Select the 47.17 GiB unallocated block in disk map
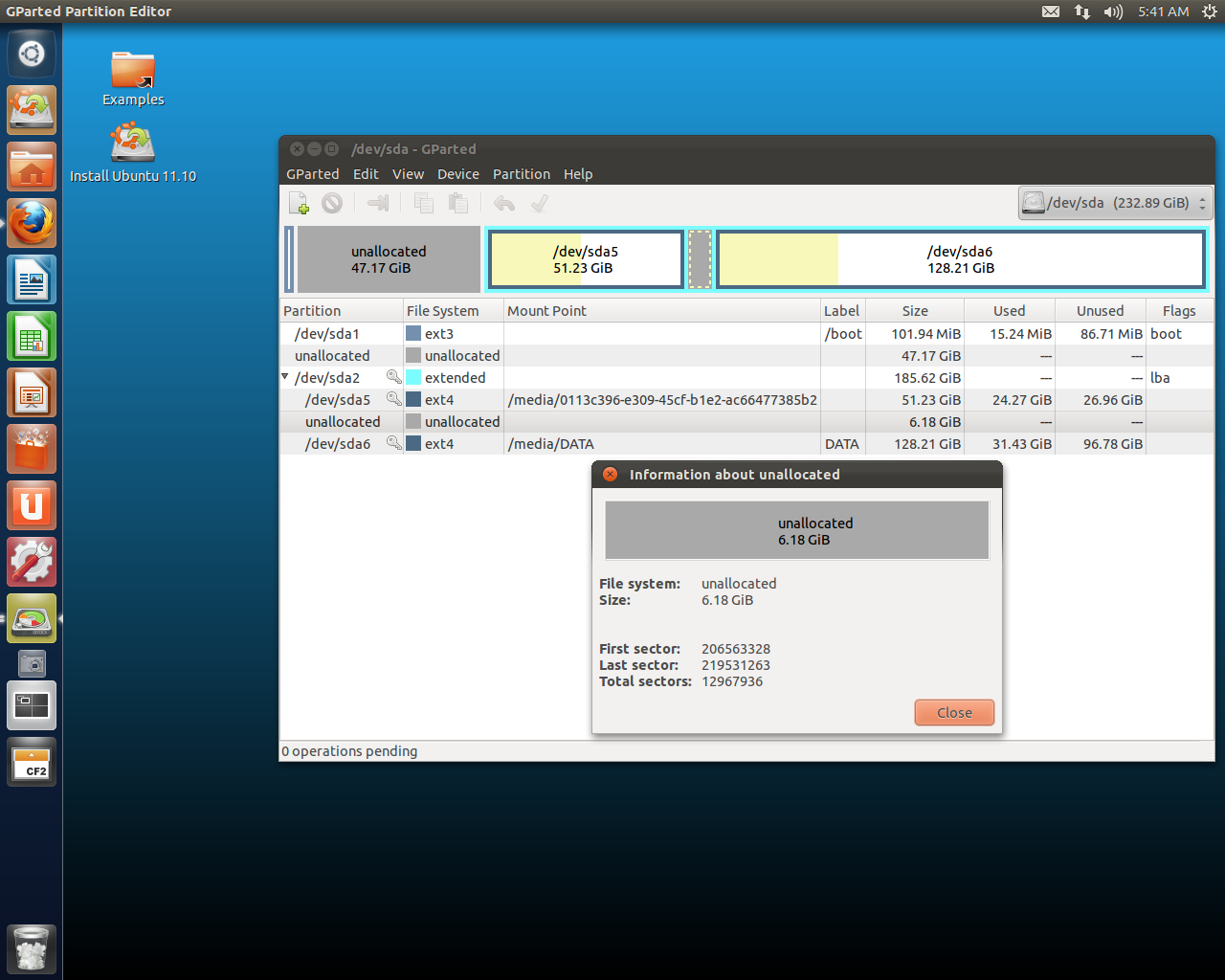Viewport: 1225px width, 980px height. click(x=389, y=259)
